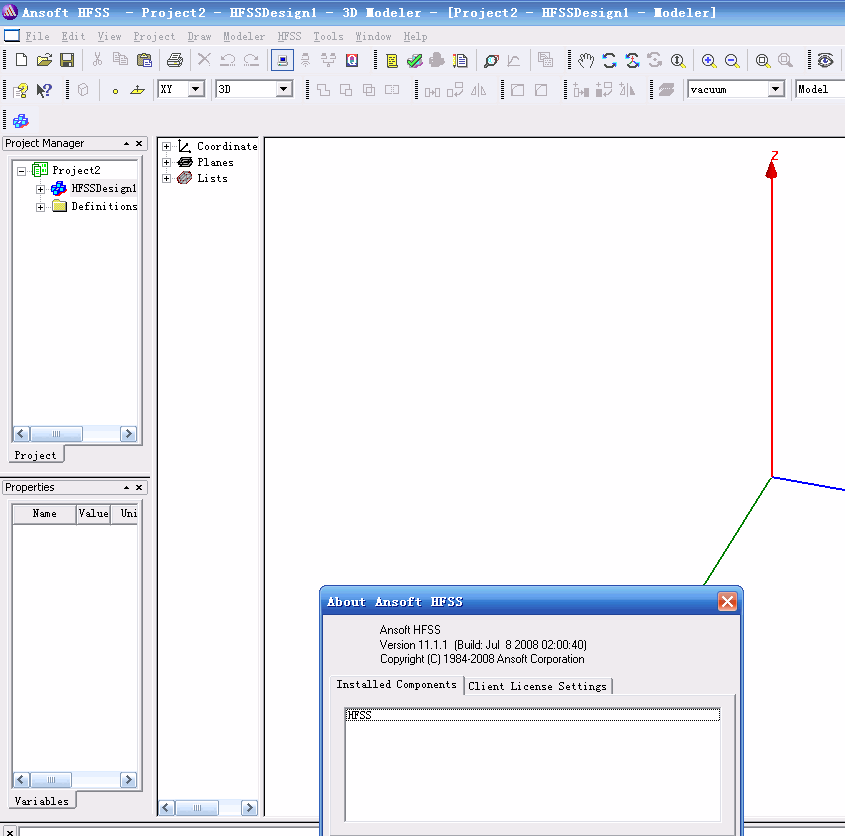This screenshot has height=836, width=845.
Task: Click the Paste clipboard icon
Action: point(144,60)
